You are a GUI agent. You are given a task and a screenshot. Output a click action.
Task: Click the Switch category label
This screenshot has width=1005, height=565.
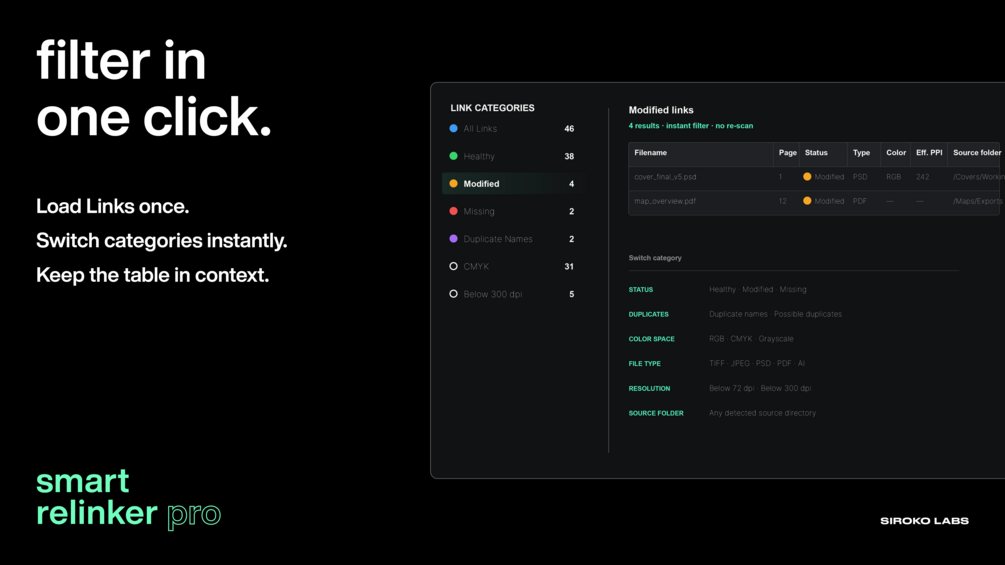tap(655, 258)
